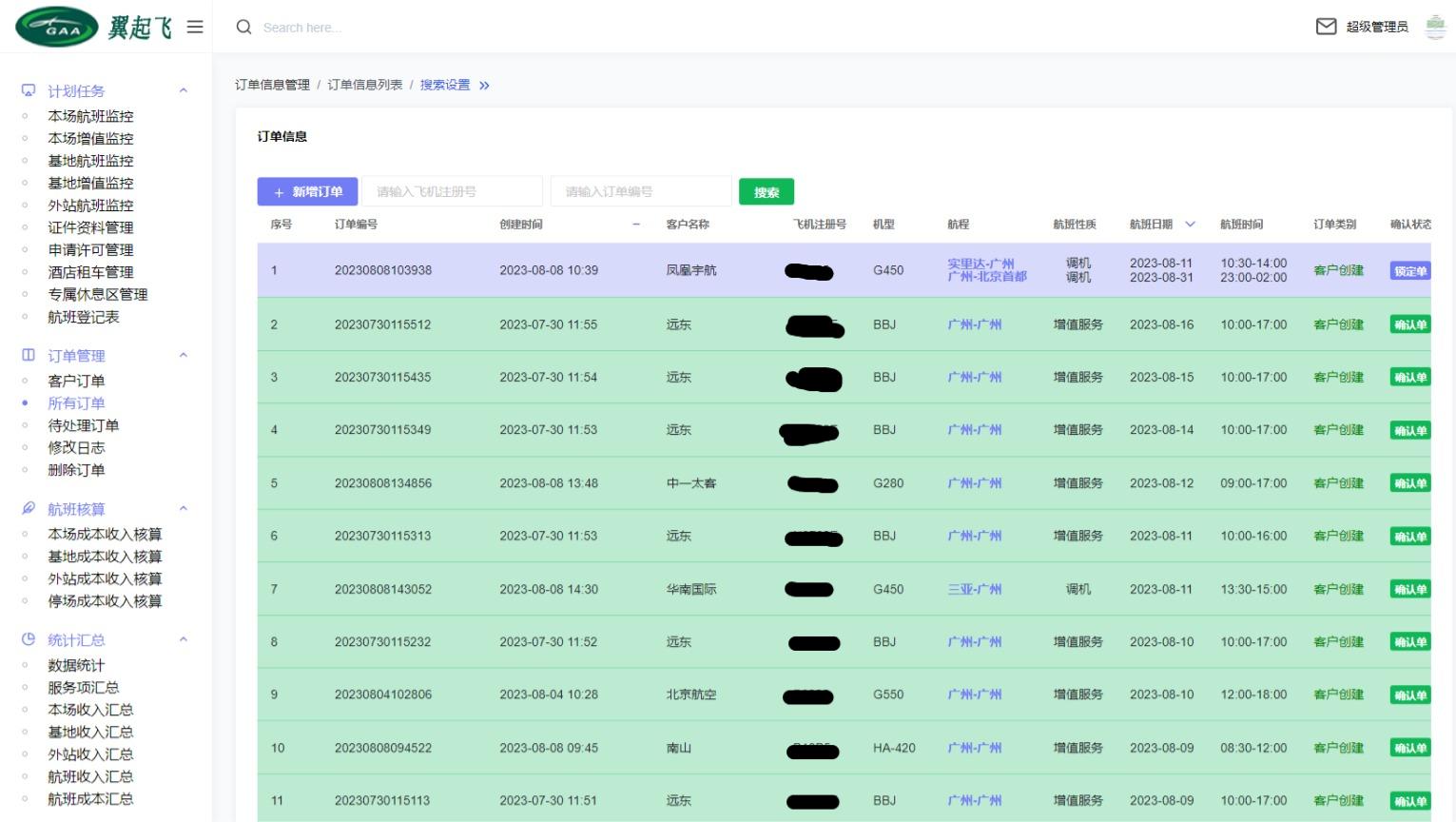Image resolution: width=1456 pixels, height=822 pixels.
Task: Click order number 20230808103938
Action: tap(383, 270)
